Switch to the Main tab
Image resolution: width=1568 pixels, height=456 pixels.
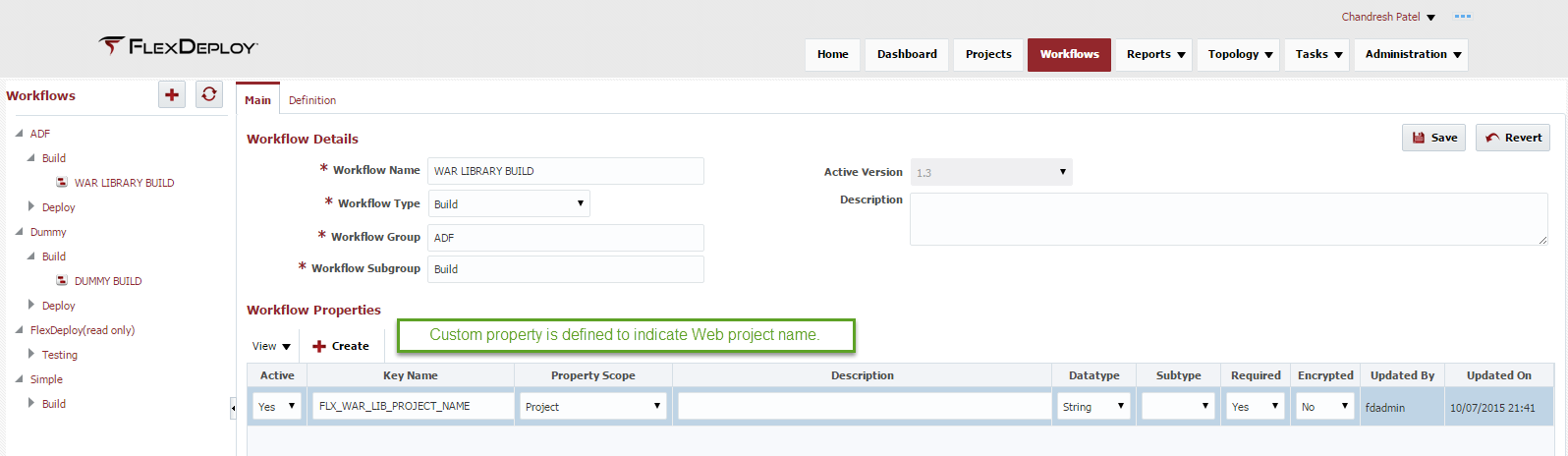258,100
